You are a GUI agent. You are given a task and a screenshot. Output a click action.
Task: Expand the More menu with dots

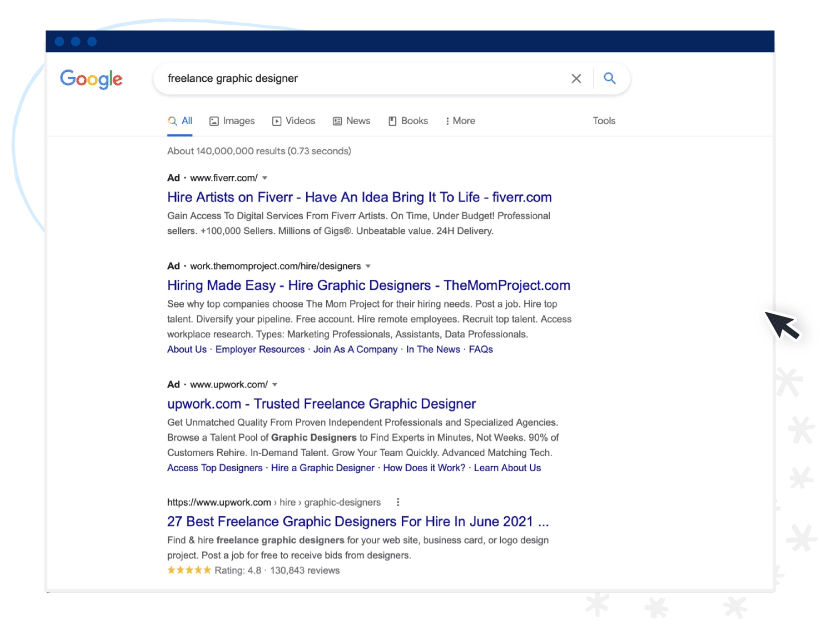click(460, 121)
